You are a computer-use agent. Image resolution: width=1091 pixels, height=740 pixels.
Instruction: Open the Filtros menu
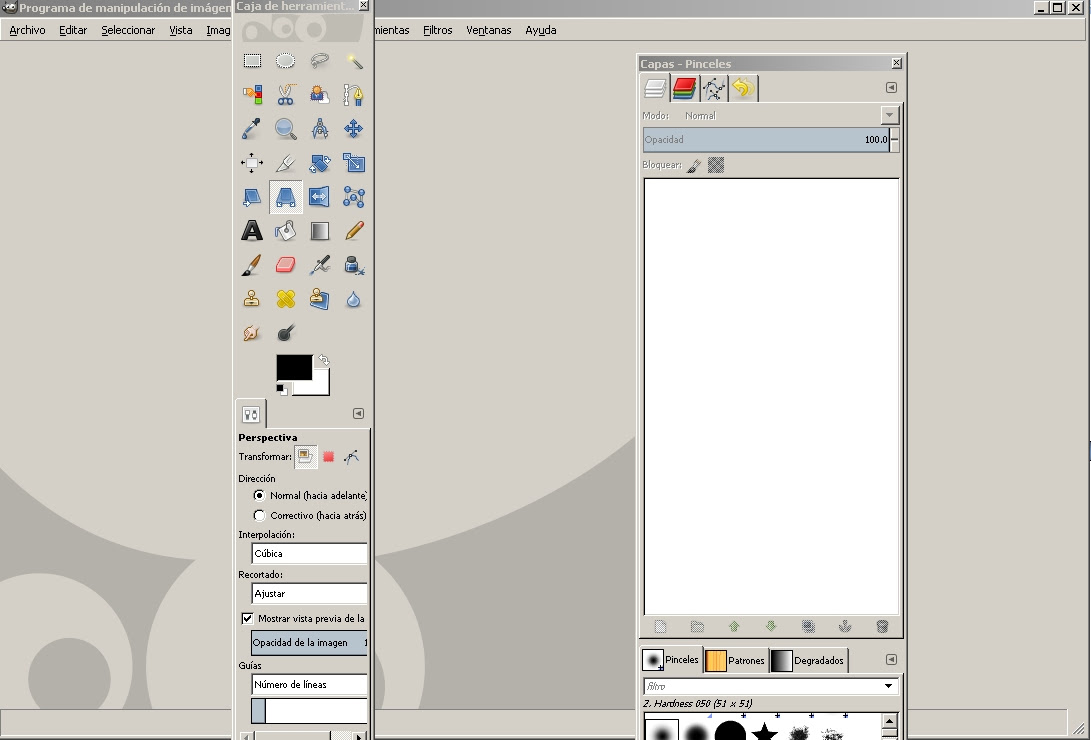pyautogui.click(x=438, y=30)
